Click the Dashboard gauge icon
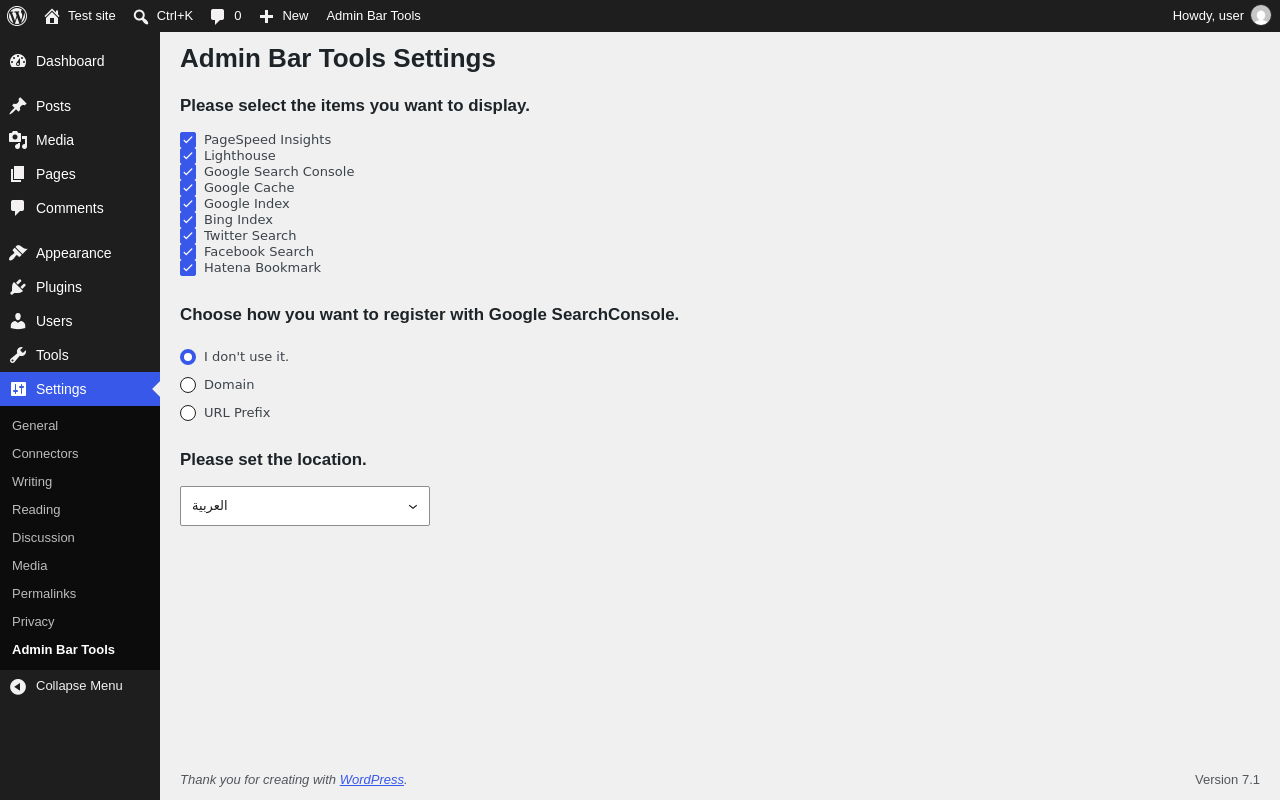Viewport: 1280px width, 800px height. pos(18,61)
